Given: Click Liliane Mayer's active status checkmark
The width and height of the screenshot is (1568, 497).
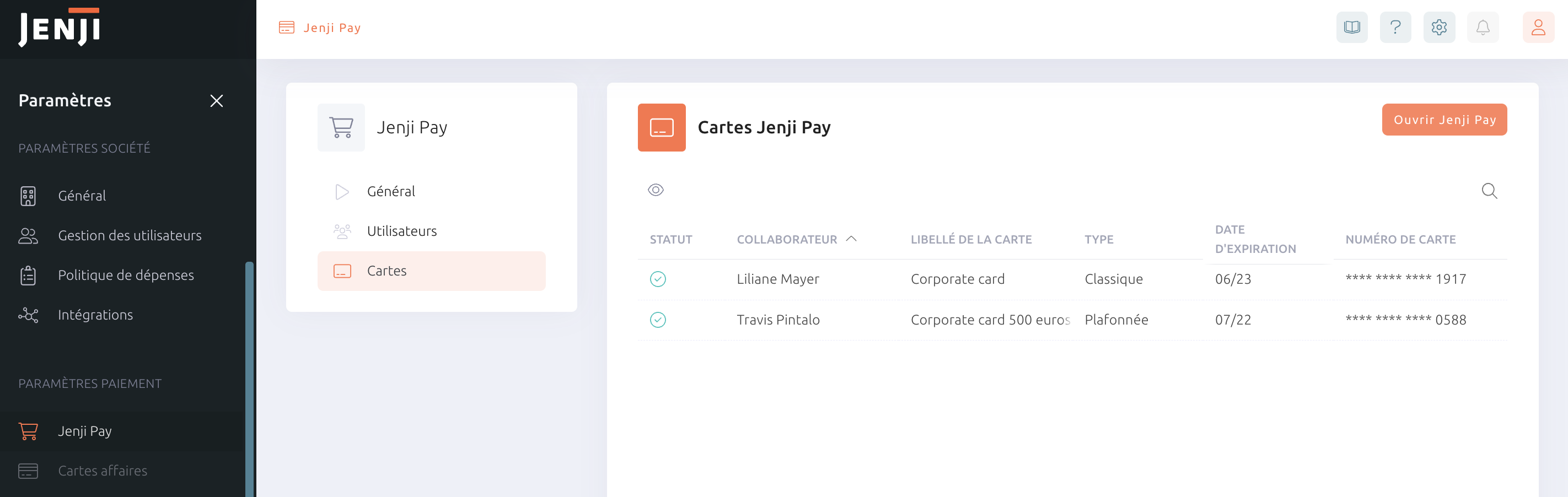Looking at the screenshot, I should pos(657,279).
